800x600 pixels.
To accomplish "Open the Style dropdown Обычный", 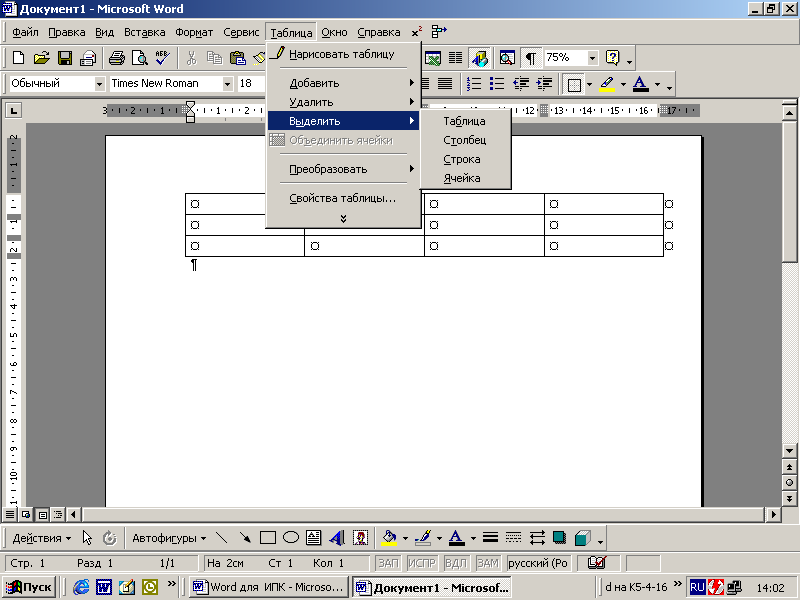I will pyautogui.click(x=99, y=84).
